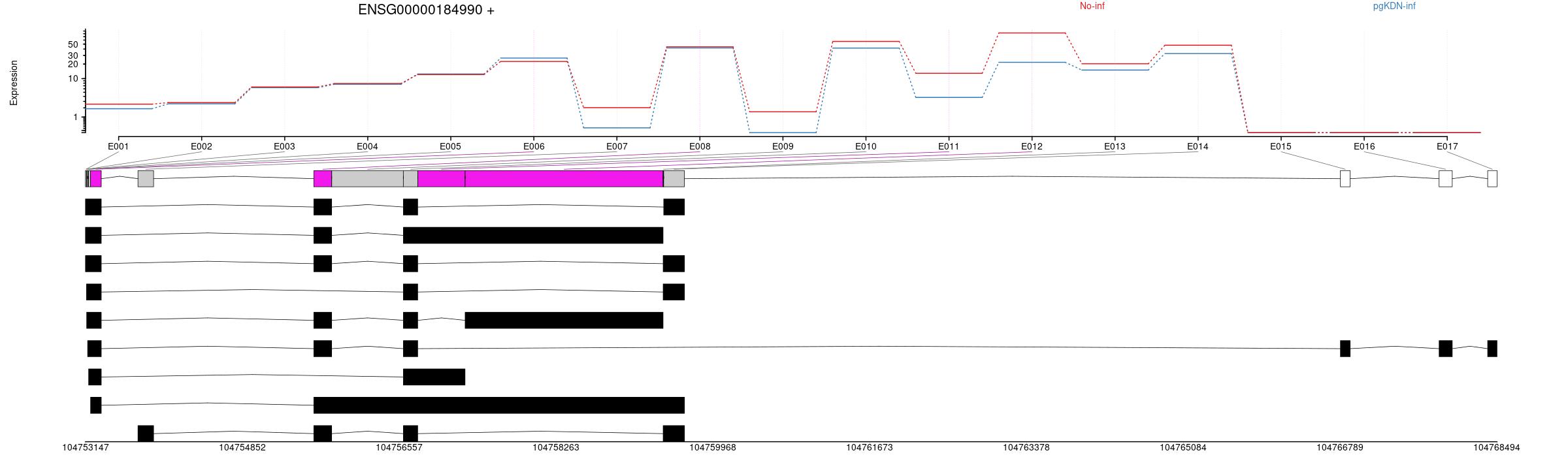1568x457 pixels.
Task: Click y-axis tick value 50
Action: (x=74, y=45)
